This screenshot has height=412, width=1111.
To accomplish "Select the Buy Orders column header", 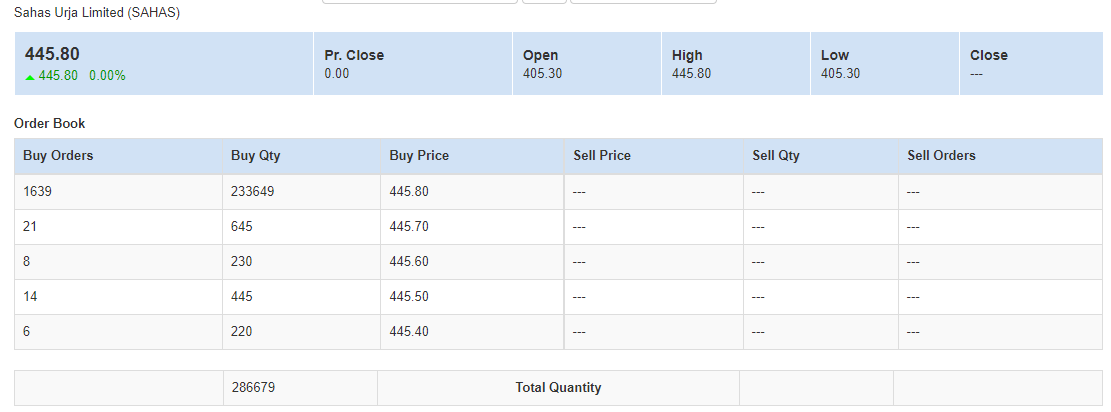I will tap(58, 156).
